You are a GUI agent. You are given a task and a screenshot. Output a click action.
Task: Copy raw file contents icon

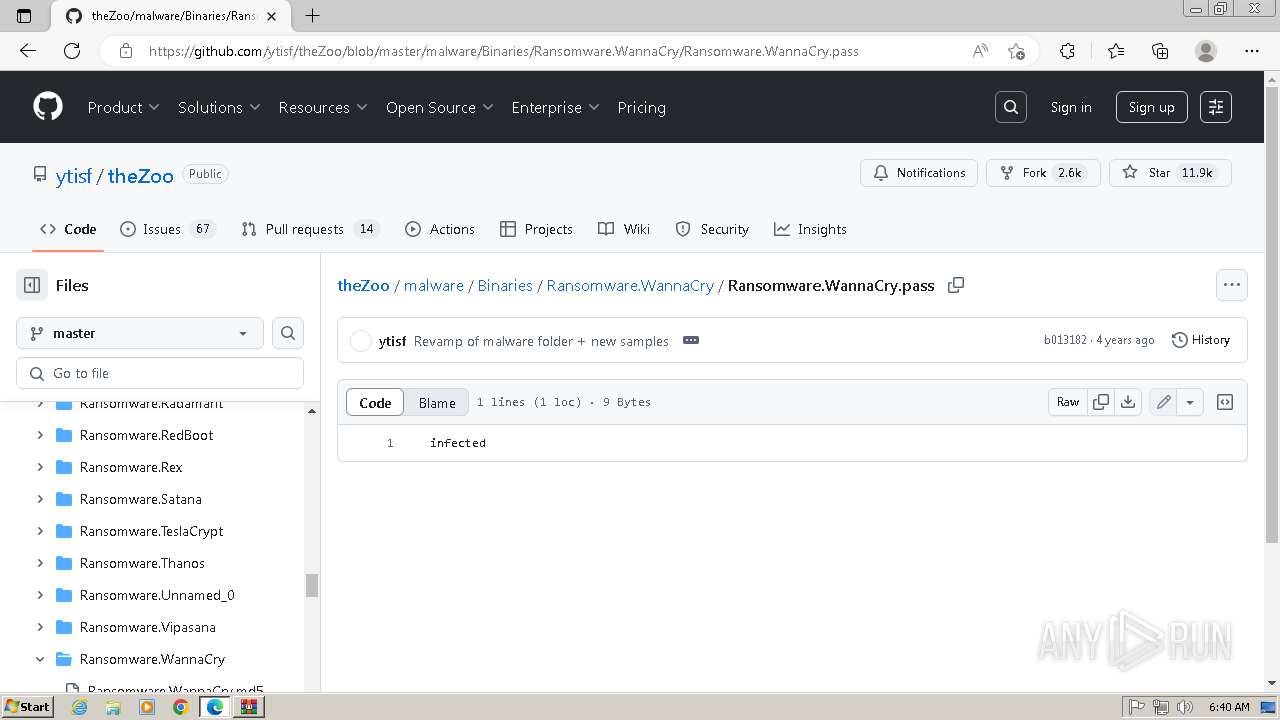pos(1101,402)
